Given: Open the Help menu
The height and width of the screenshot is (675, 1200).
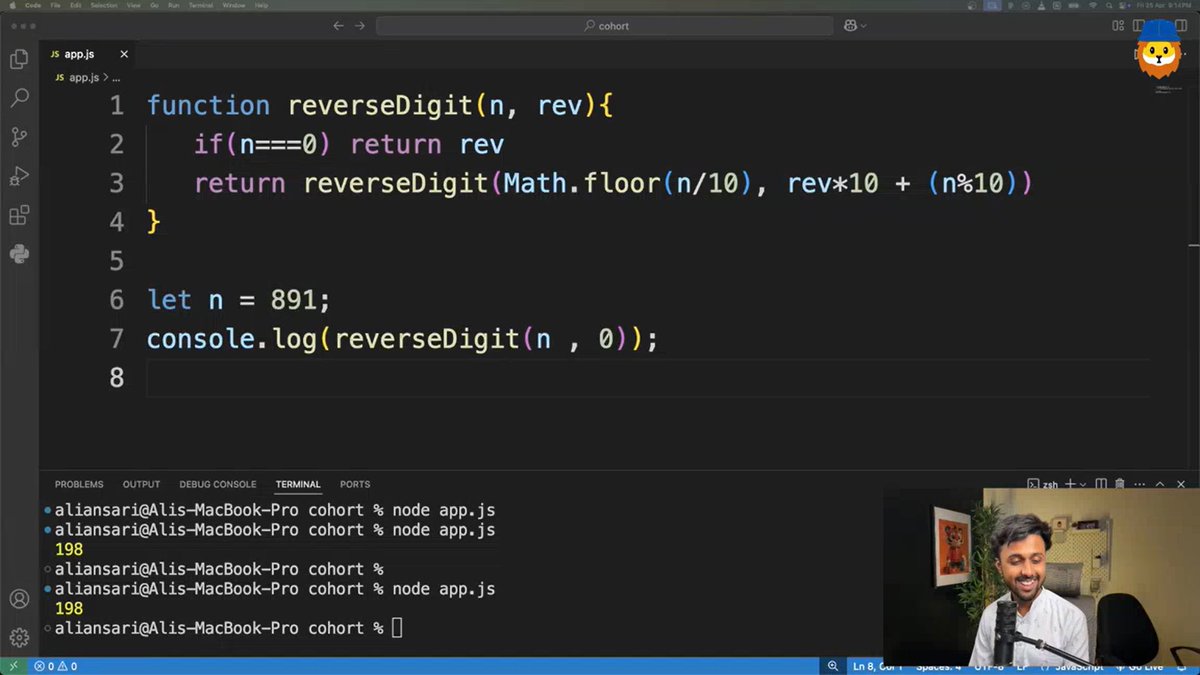Looking at the screenshot, I should tap(262, 6).
